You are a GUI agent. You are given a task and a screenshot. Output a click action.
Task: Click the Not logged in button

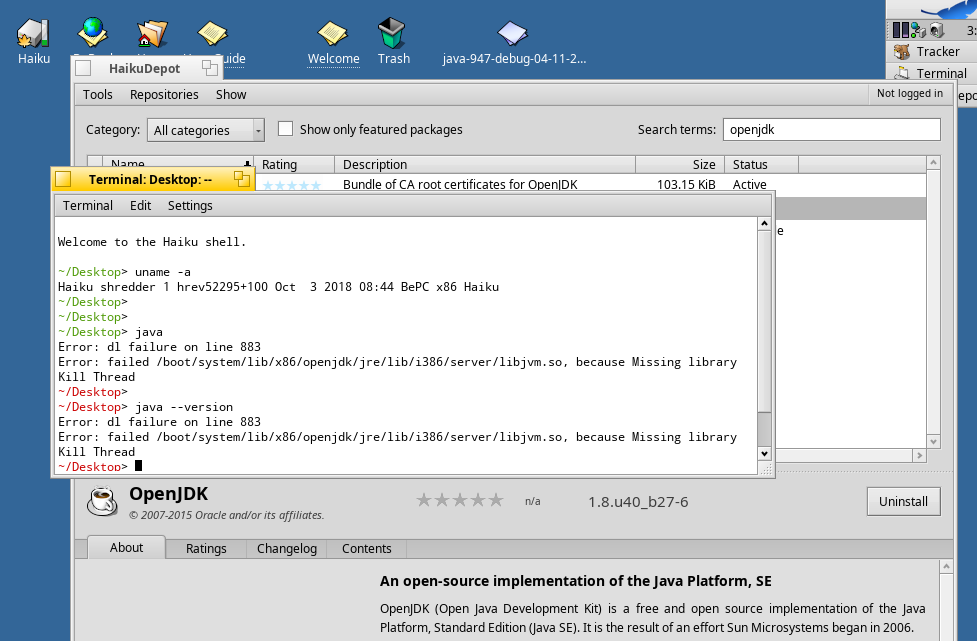point(910,93)
